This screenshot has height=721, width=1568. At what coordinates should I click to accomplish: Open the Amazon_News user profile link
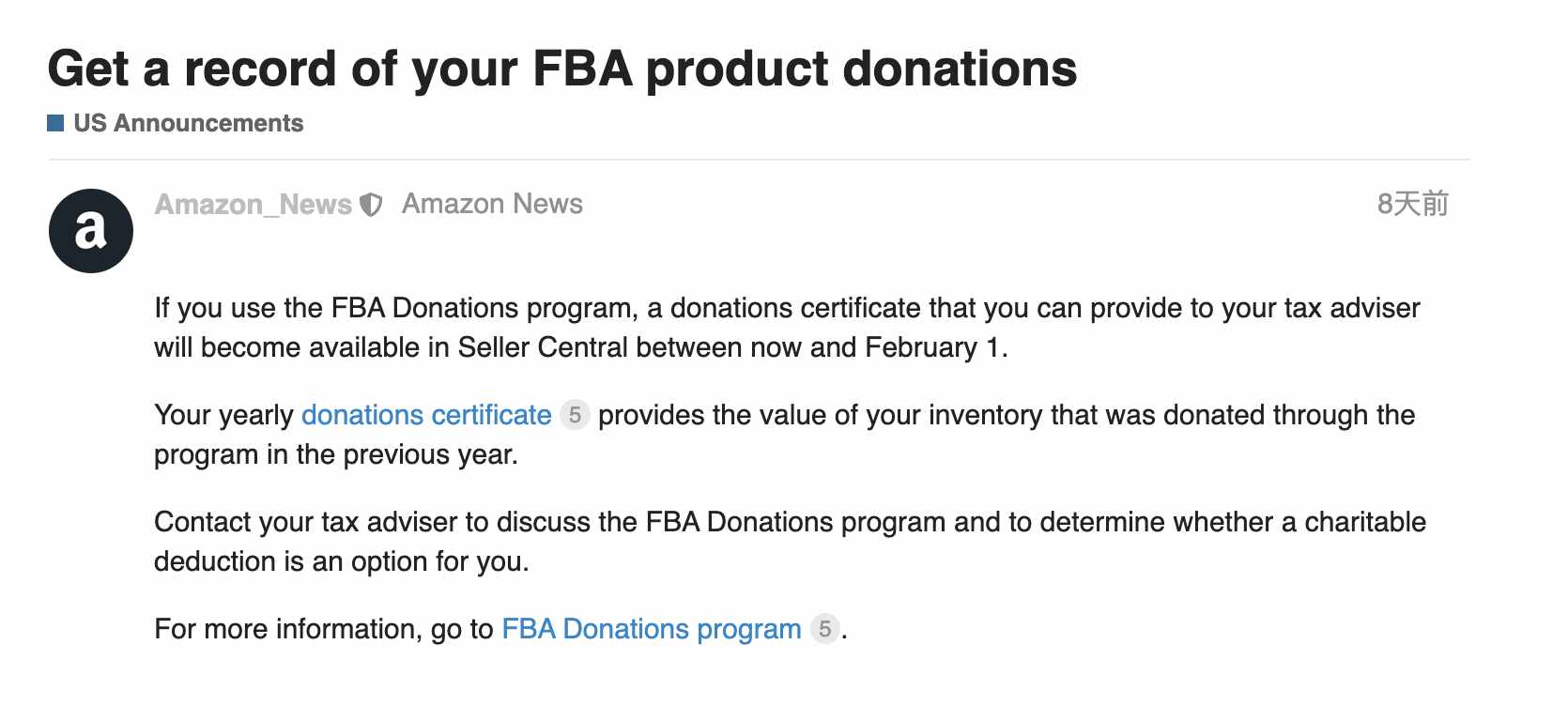254,204
